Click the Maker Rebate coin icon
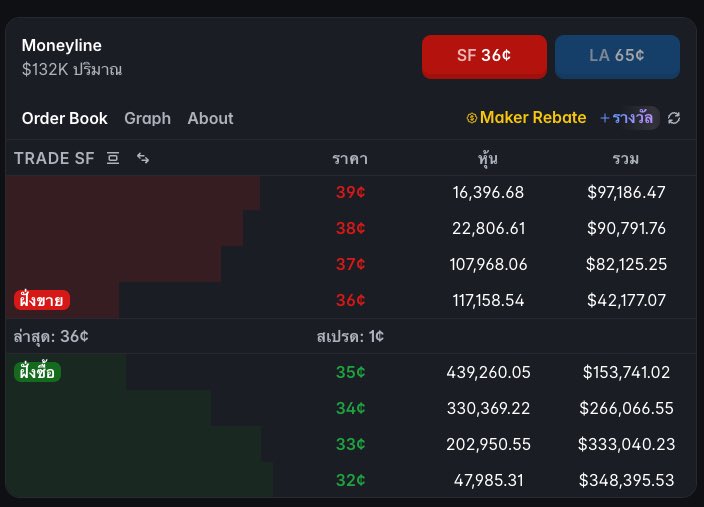704x507 pixels. [x=471, y=118]
